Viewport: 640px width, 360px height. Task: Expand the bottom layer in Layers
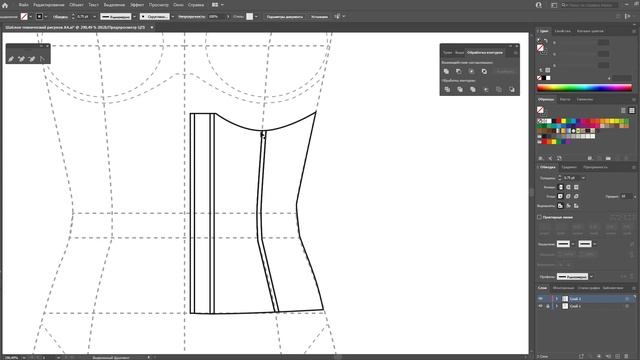point(557,306)
